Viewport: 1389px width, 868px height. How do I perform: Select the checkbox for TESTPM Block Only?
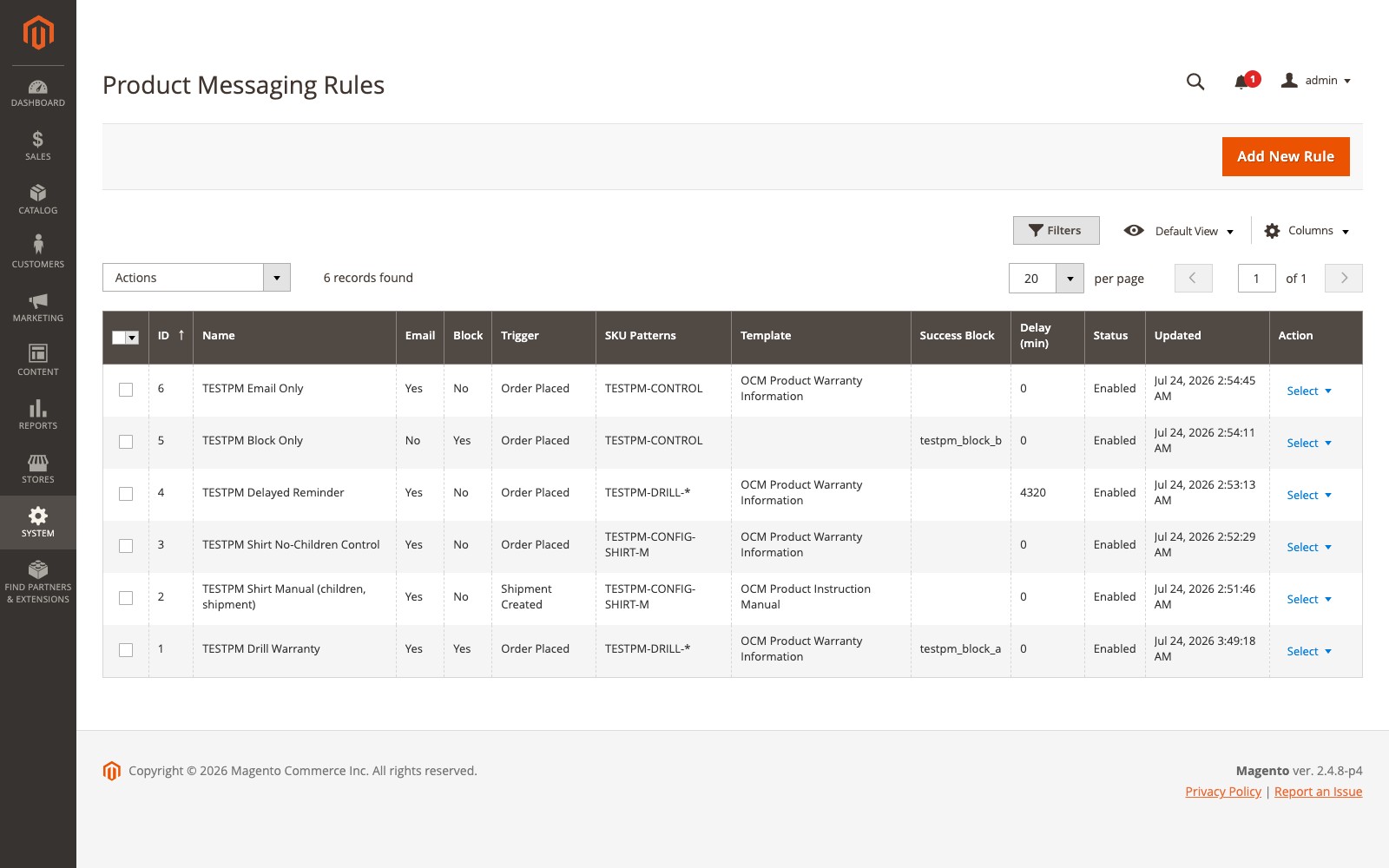126,442
